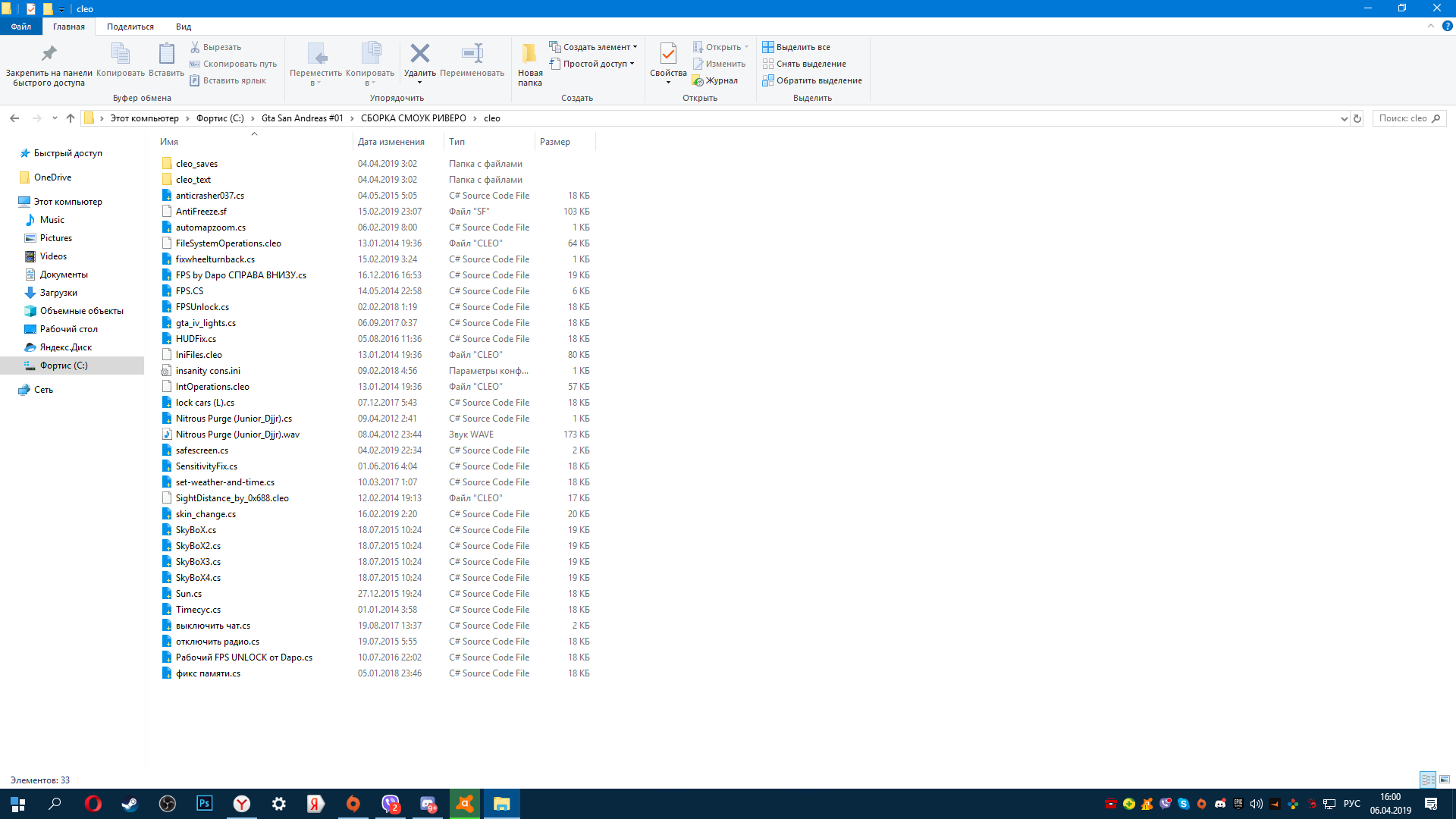Click the Copy (Копировать) clipboard icon
The height and width of the screenshot is (819, 1456).
(x=121, y=54)
